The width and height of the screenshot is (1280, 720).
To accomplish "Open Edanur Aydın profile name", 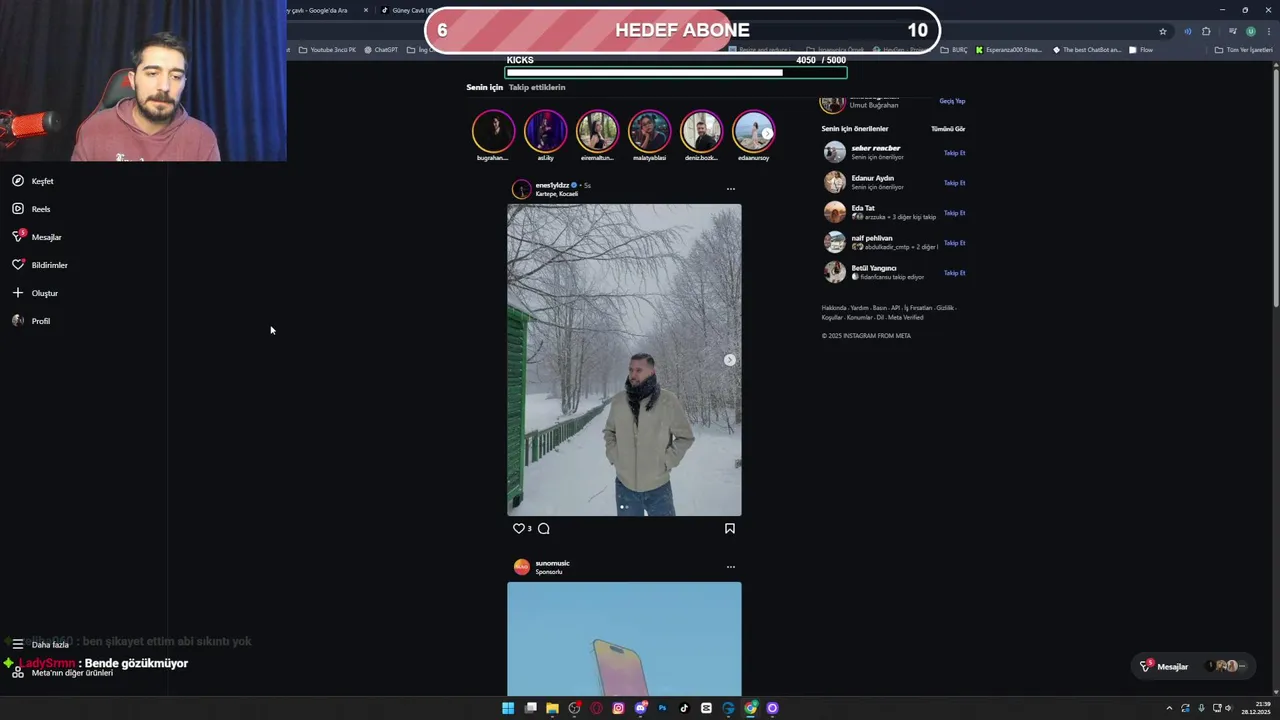I will 872,178.
